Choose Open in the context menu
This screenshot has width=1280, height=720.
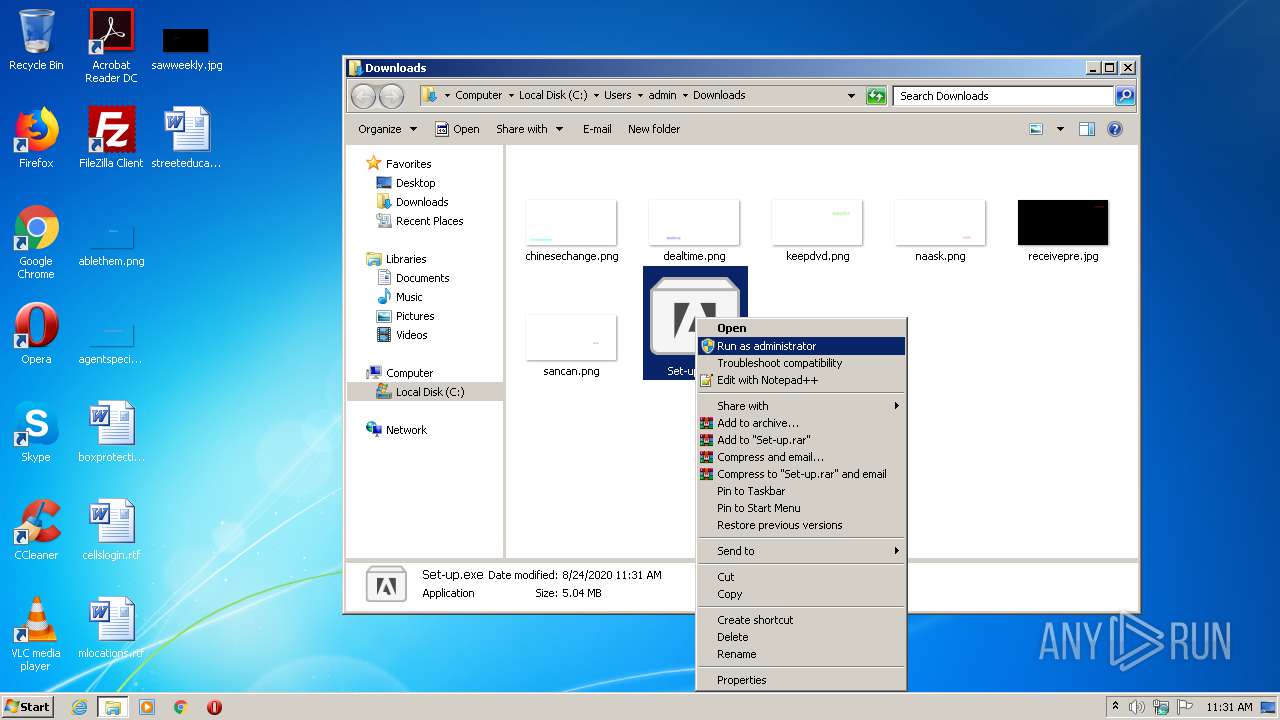(x=801, y=328)
